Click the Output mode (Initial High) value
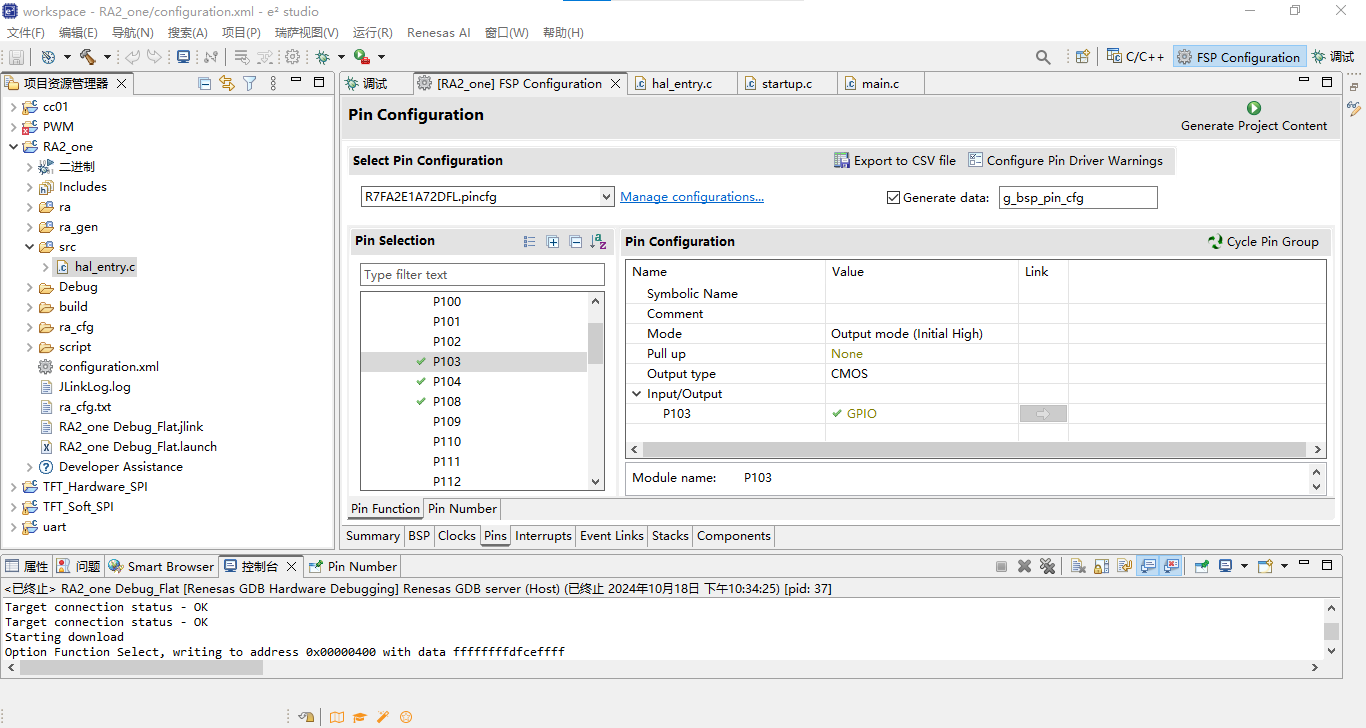Screen dimensions: 1366x728 point(907,334)
